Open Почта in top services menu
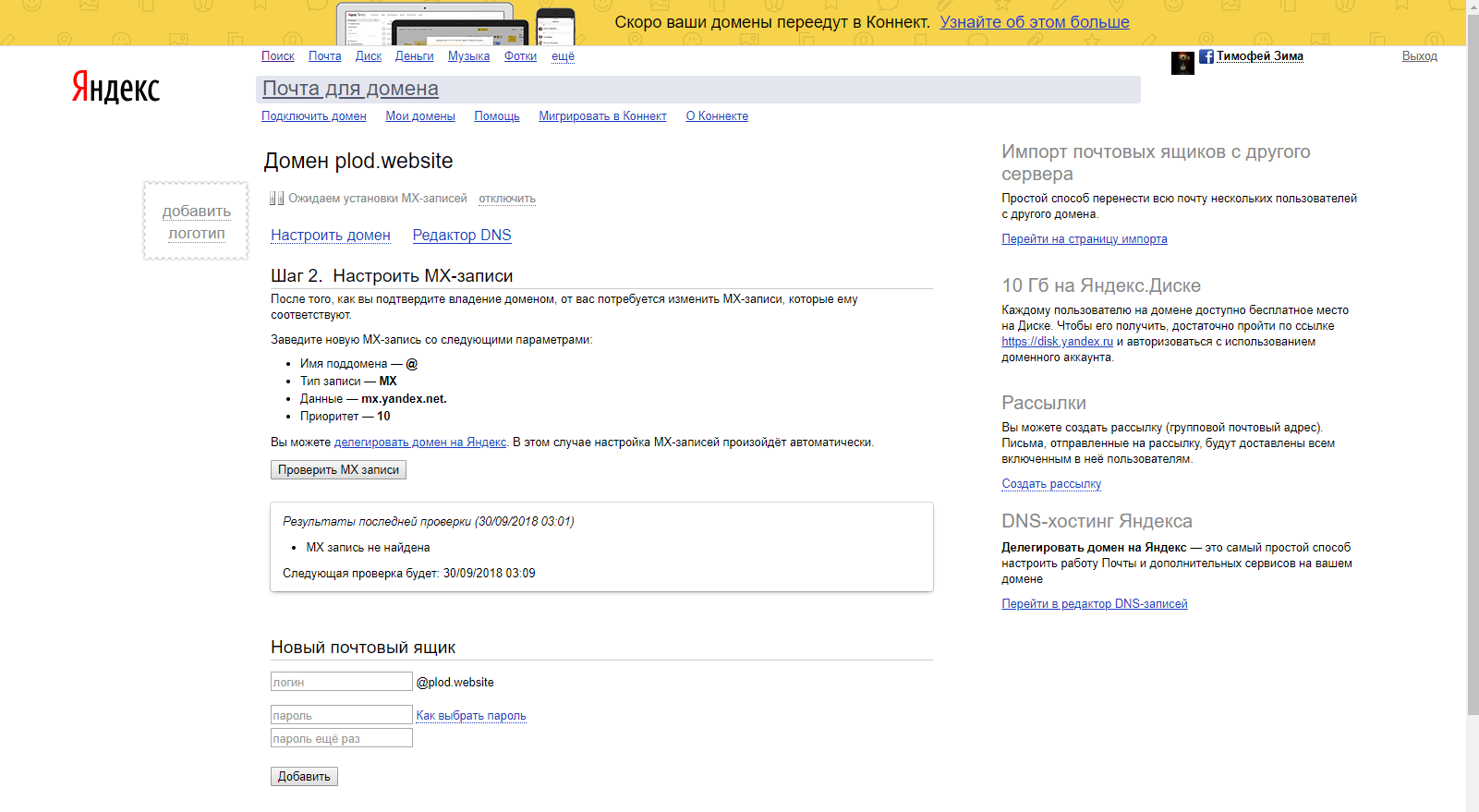Screen dimensions: 1479x812 [x=324, y=56]
